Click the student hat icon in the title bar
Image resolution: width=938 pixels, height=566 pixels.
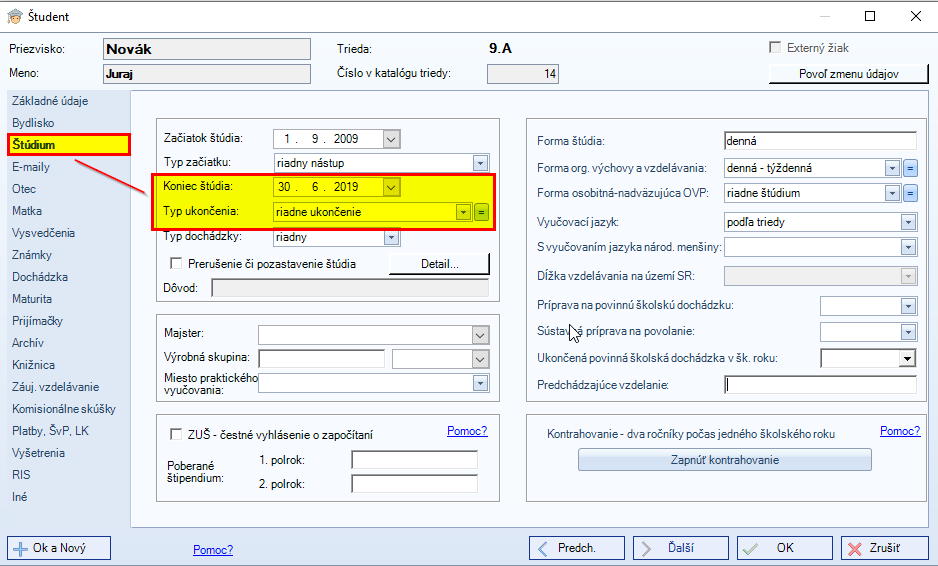[14, 16]
